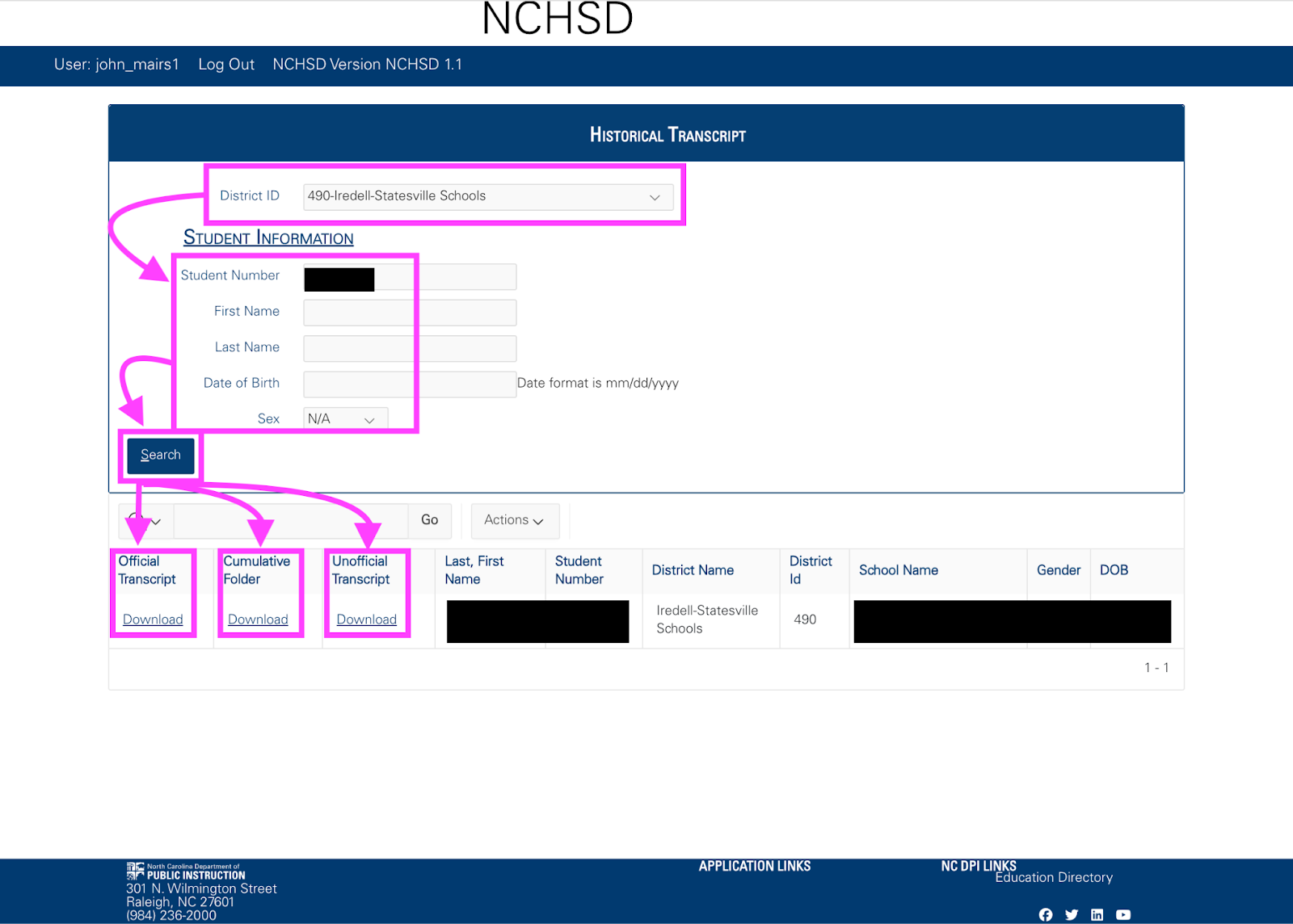Open NC DPI's Facebook page icon
1293x924 pixels.
tap(1046, 914)
